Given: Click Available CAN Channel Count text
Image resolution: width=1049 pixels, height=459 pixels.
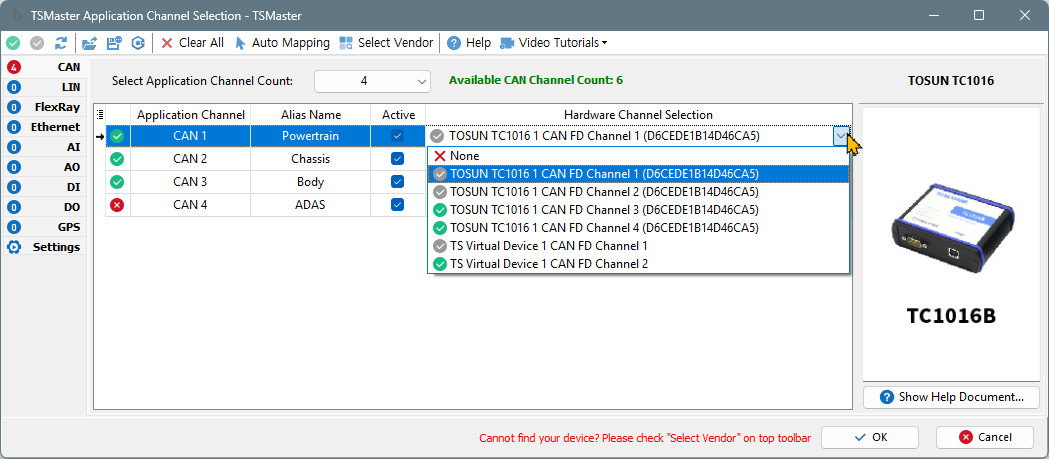Looking at the screenshot, I should [x=536, y=80].
